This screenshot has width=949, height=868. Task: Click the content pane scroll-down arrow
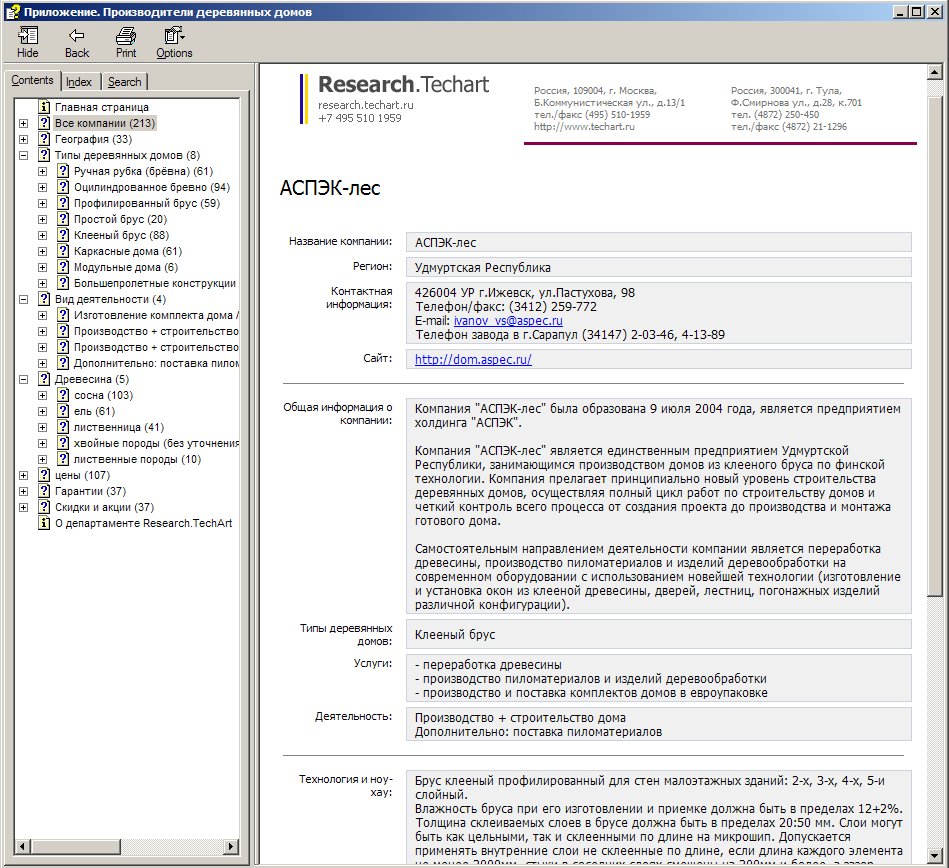(934, 856)
